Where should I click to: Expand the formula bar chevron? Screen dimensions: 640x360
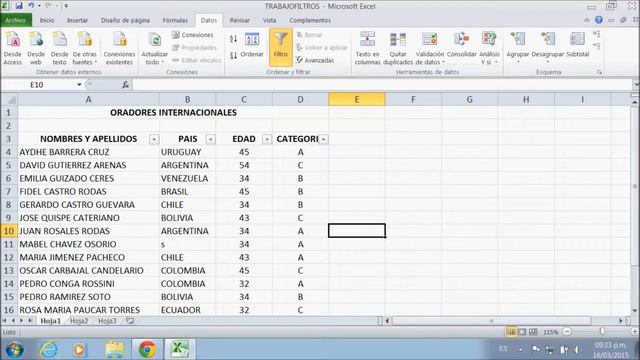pos(636,84)
